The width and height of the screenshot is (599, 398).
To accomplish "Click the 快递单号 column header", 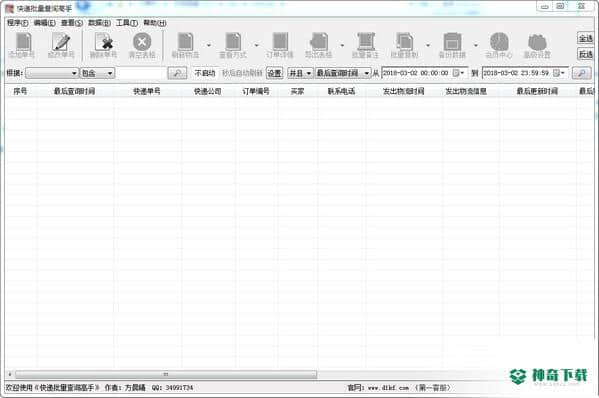I will click(x=147, y=91).
